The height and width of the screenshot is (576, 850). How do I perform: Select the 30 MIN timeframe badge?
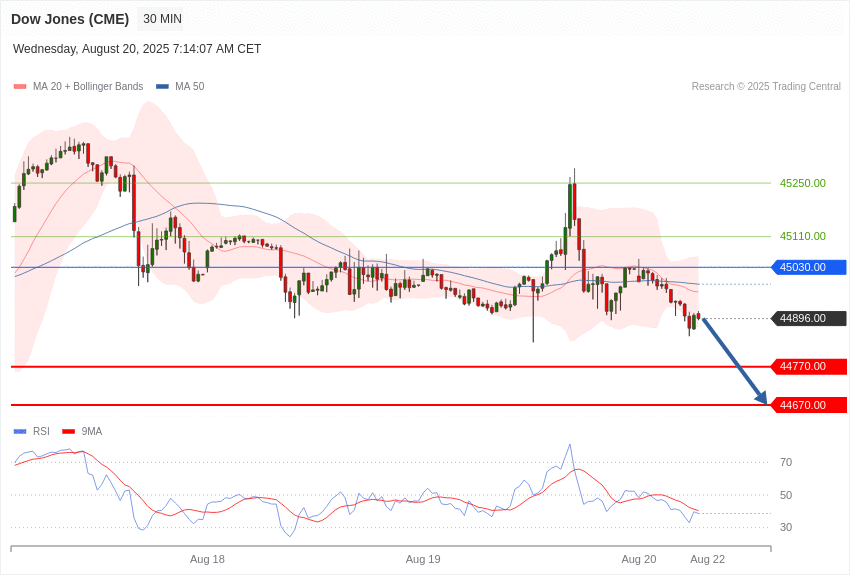162,19
